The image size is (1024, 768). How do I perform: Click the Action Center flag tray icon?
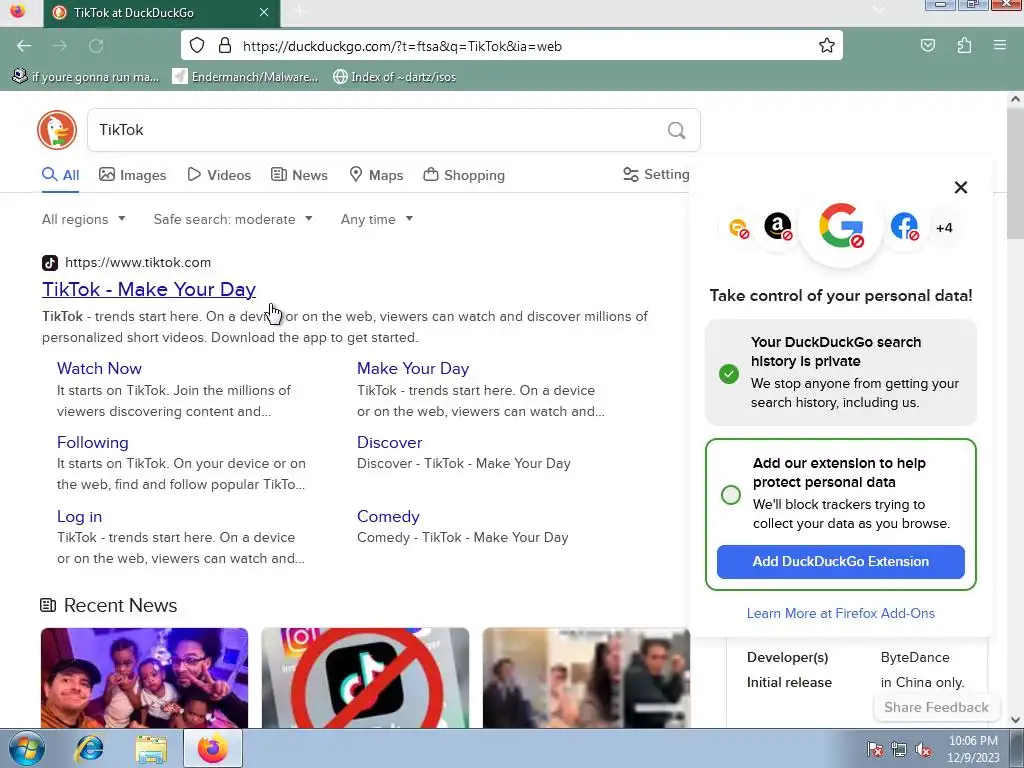click(x=874, y=749)
